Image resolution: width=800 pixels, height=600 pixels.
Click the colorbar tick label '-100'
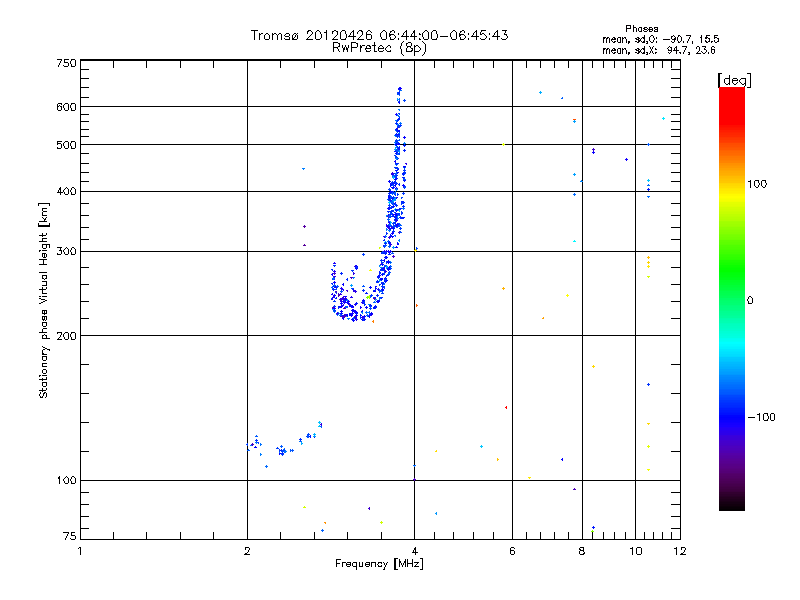point(761,417)
